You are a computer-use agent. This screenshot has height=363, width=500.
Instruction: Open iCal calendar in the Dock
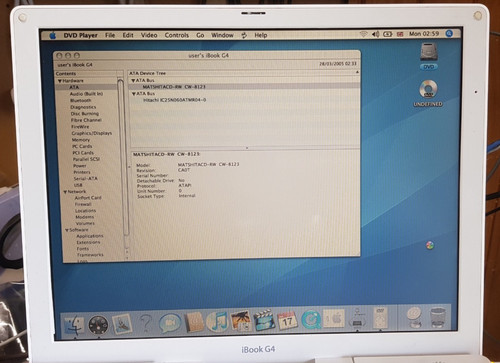(287, 320)
